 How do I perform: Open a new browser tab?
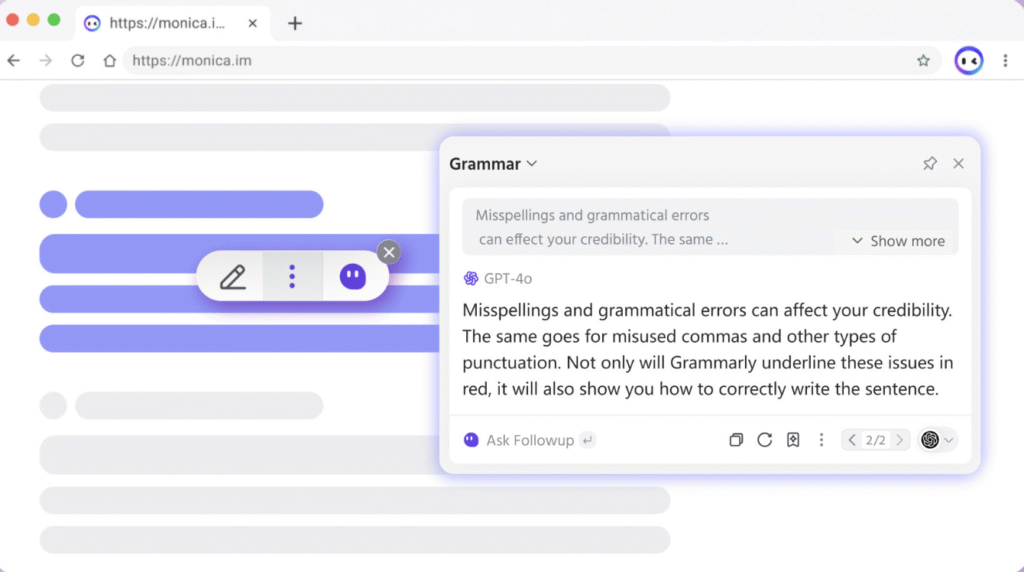click(x=295, y=24)
